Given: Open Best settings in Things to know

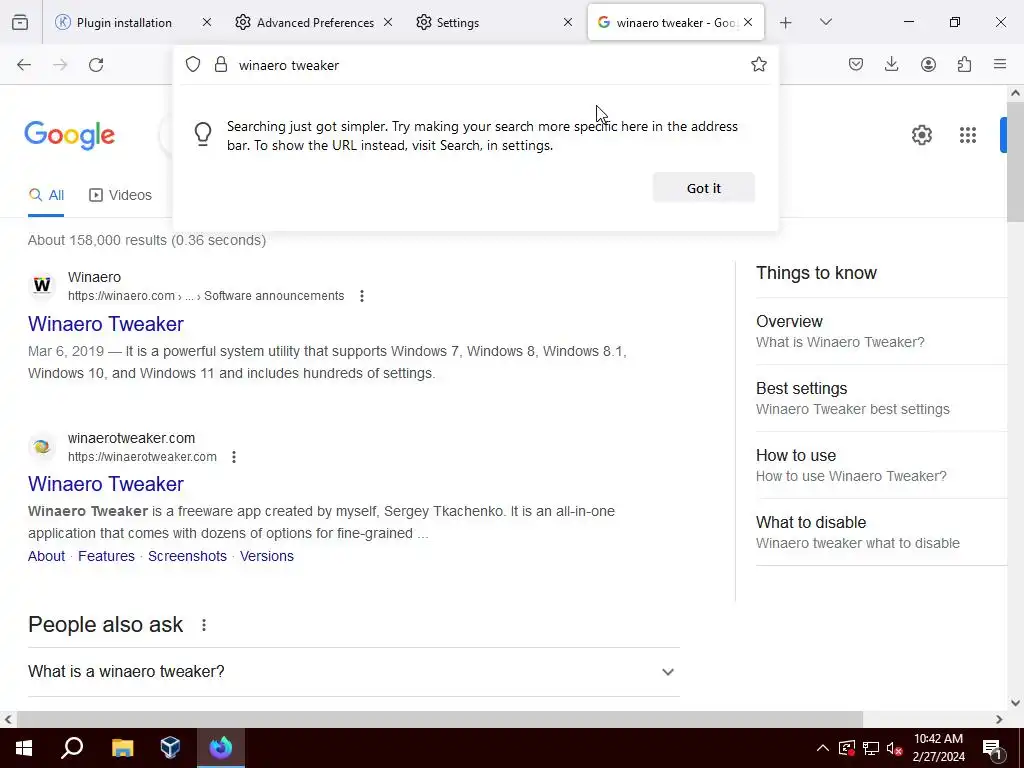Looking at the screenshot, I should (x=881, y=398).
